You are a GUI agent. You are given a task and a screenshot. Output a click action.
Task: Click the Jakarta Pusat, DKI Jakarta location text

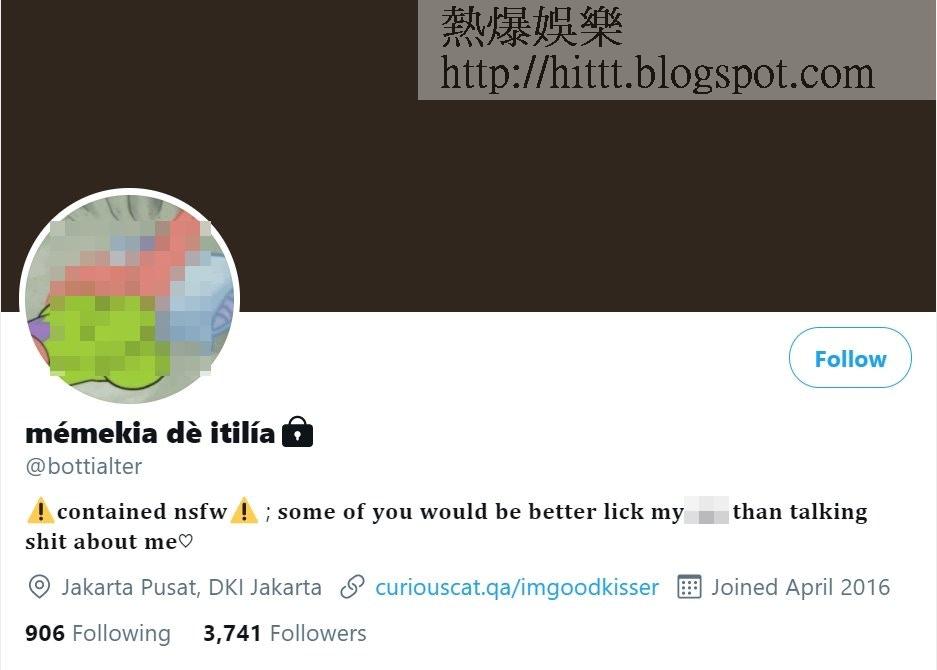(x=191, y=587)
